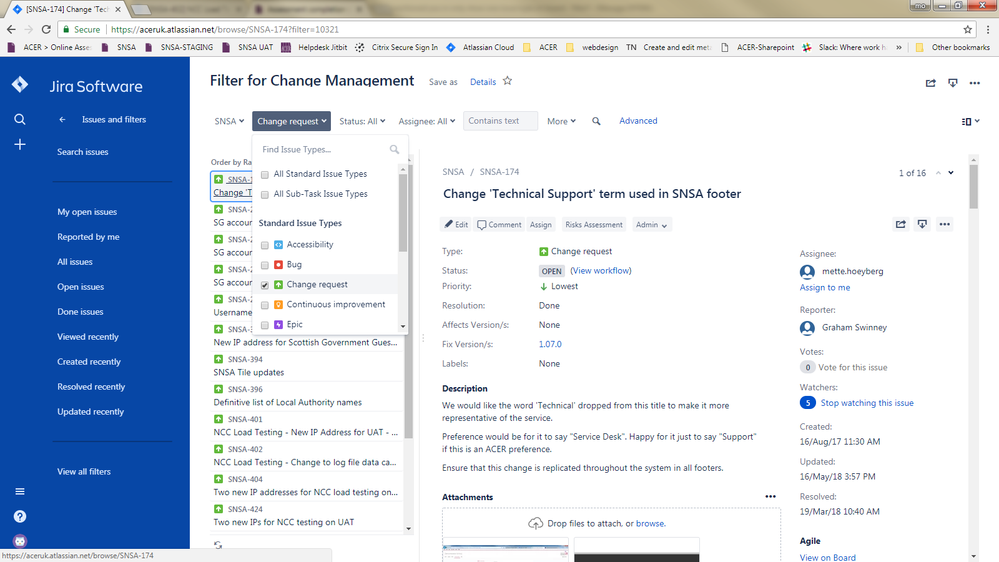Check All Standard Issue Types box

pyautogui.click(x=264, y=175)
